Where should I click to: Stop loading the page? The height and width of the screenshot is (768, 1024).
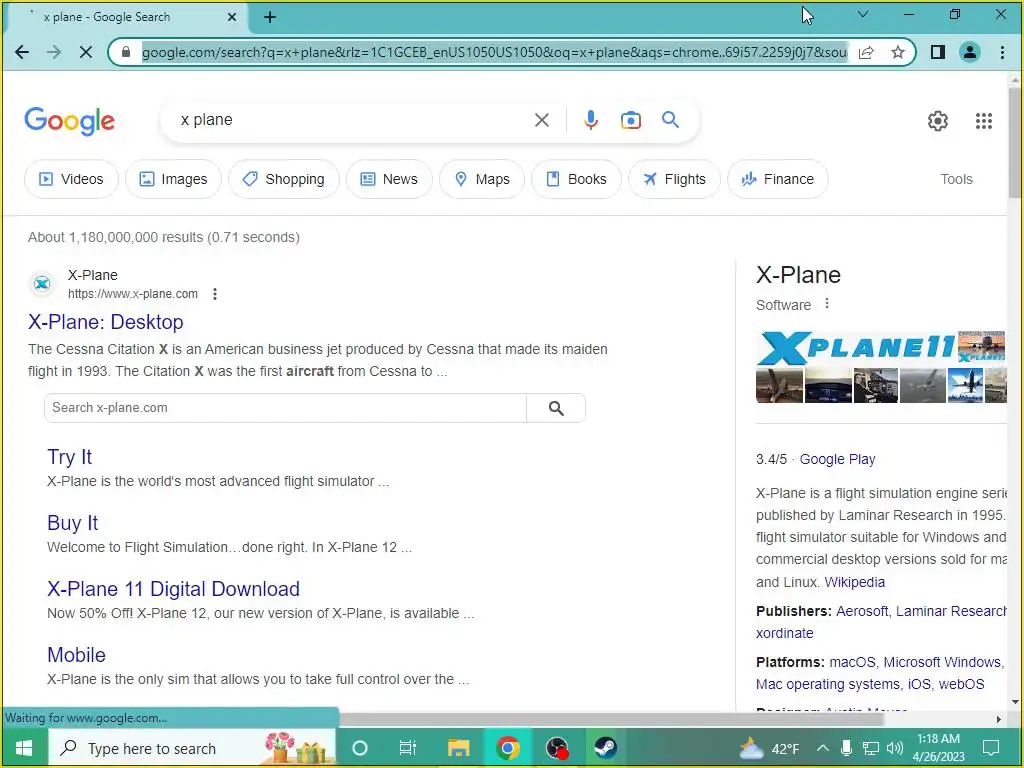pyautogui.click(x=86, y=52)
